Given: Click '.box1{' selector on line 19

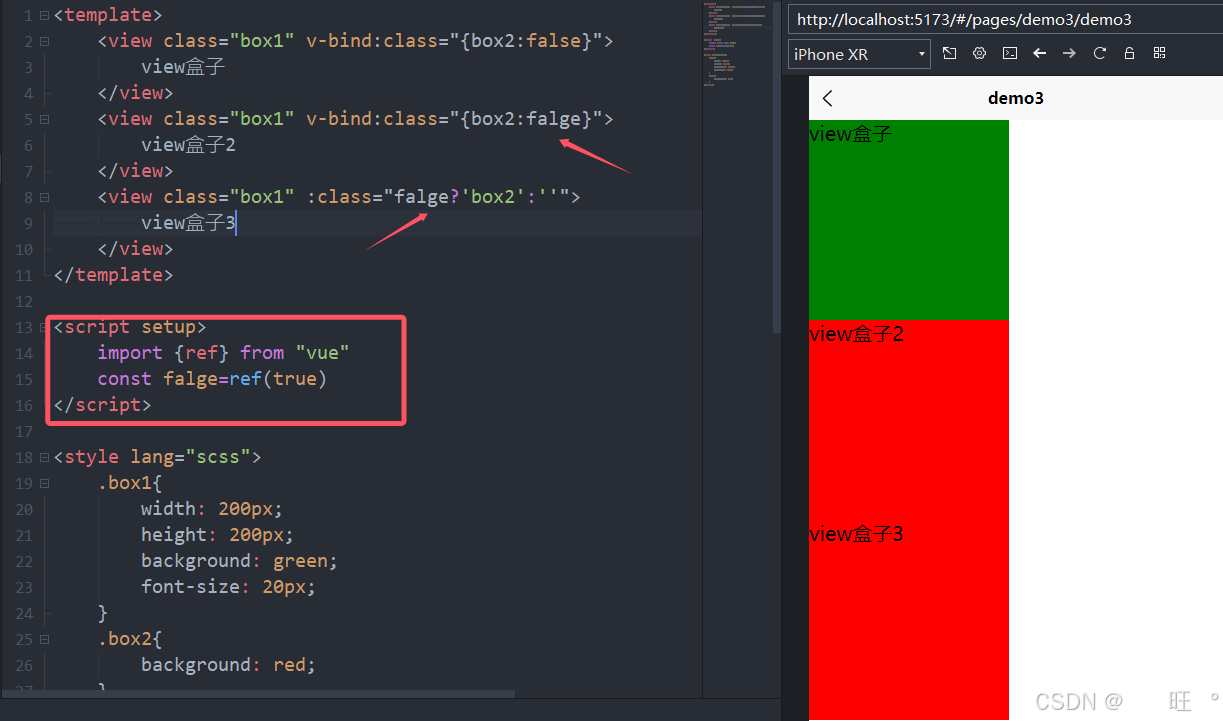Looking at the screenshot, I should pos(130,483).
